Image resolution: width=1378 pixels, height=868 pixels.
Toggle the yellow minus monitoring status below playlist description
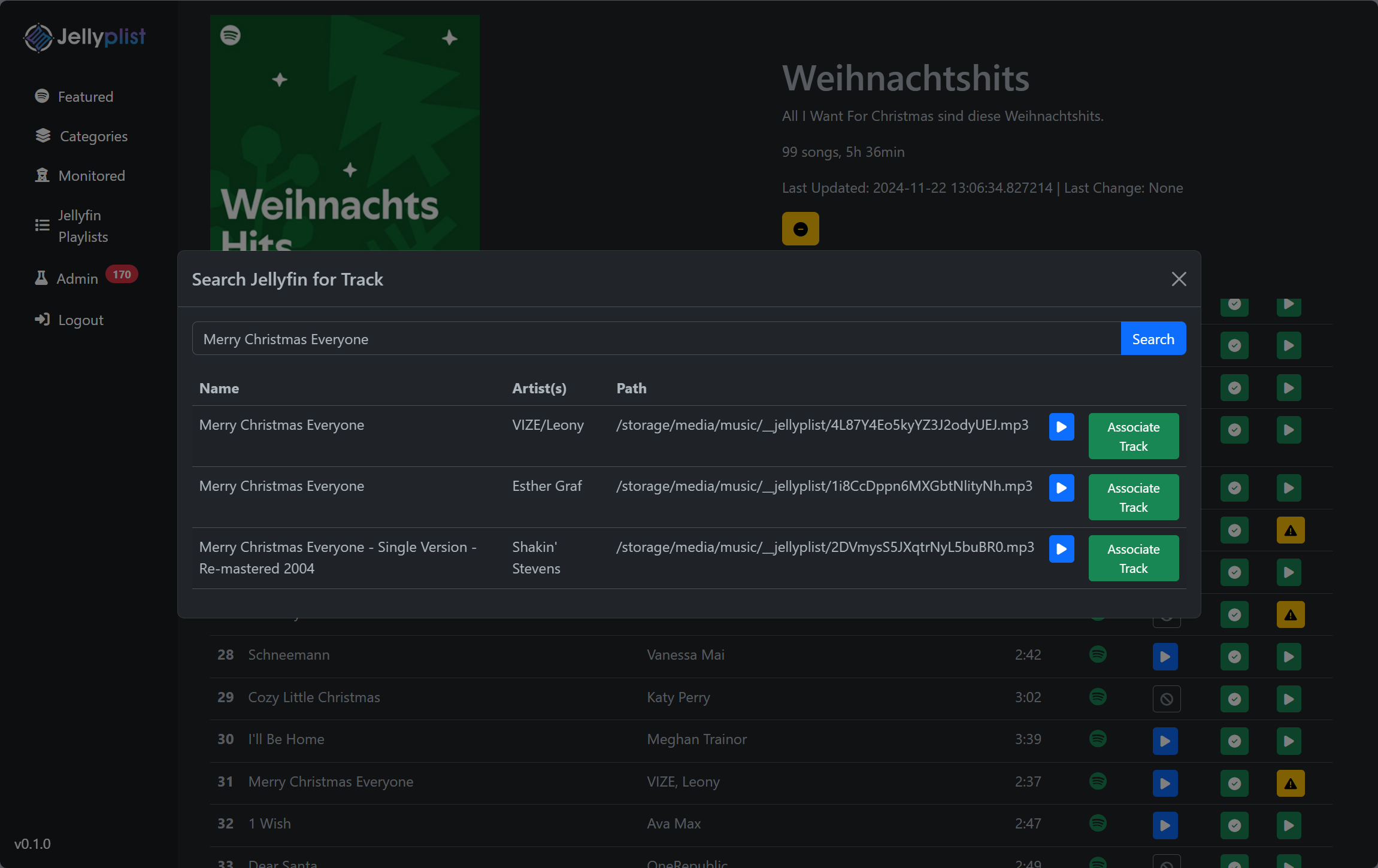point(800,229)
